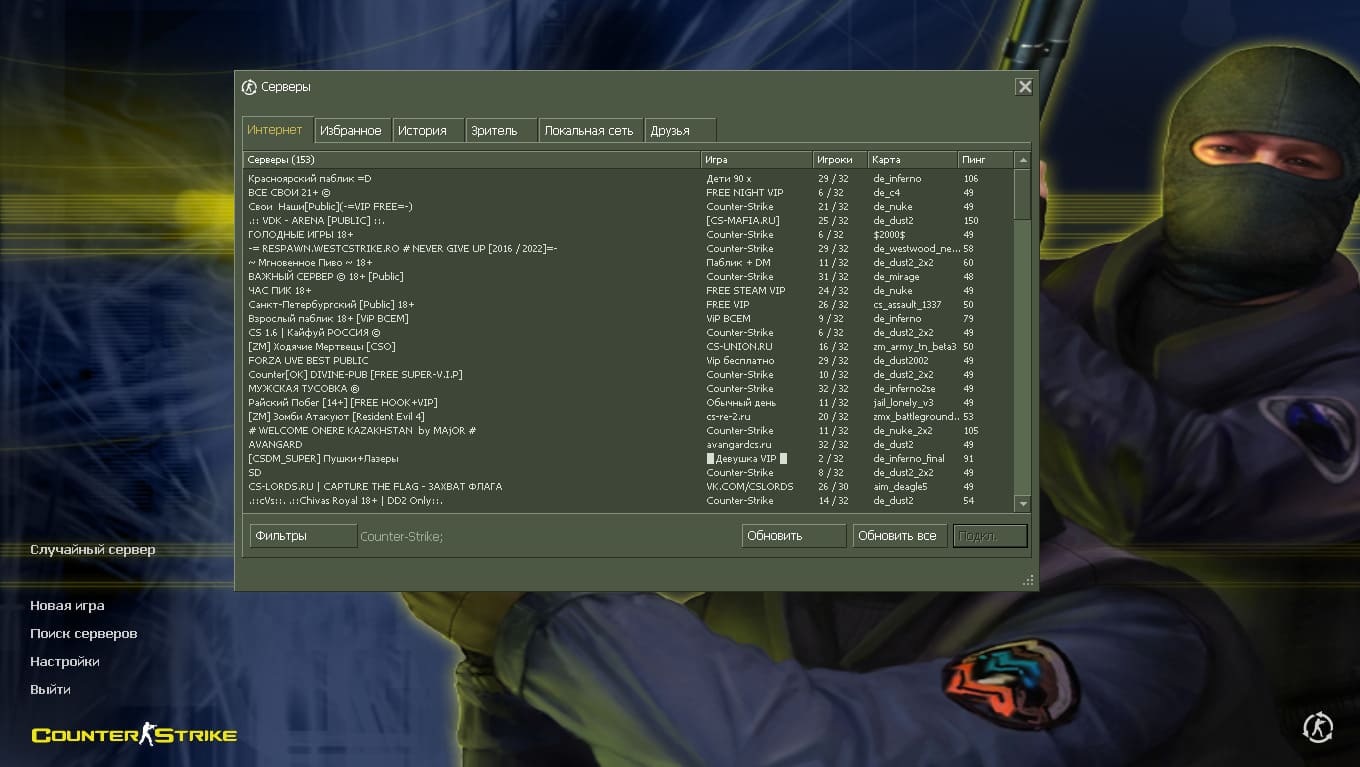Click the resize grip of Servers window
This screenshot has width=1360, height=767.
[x=1028, y=580]
